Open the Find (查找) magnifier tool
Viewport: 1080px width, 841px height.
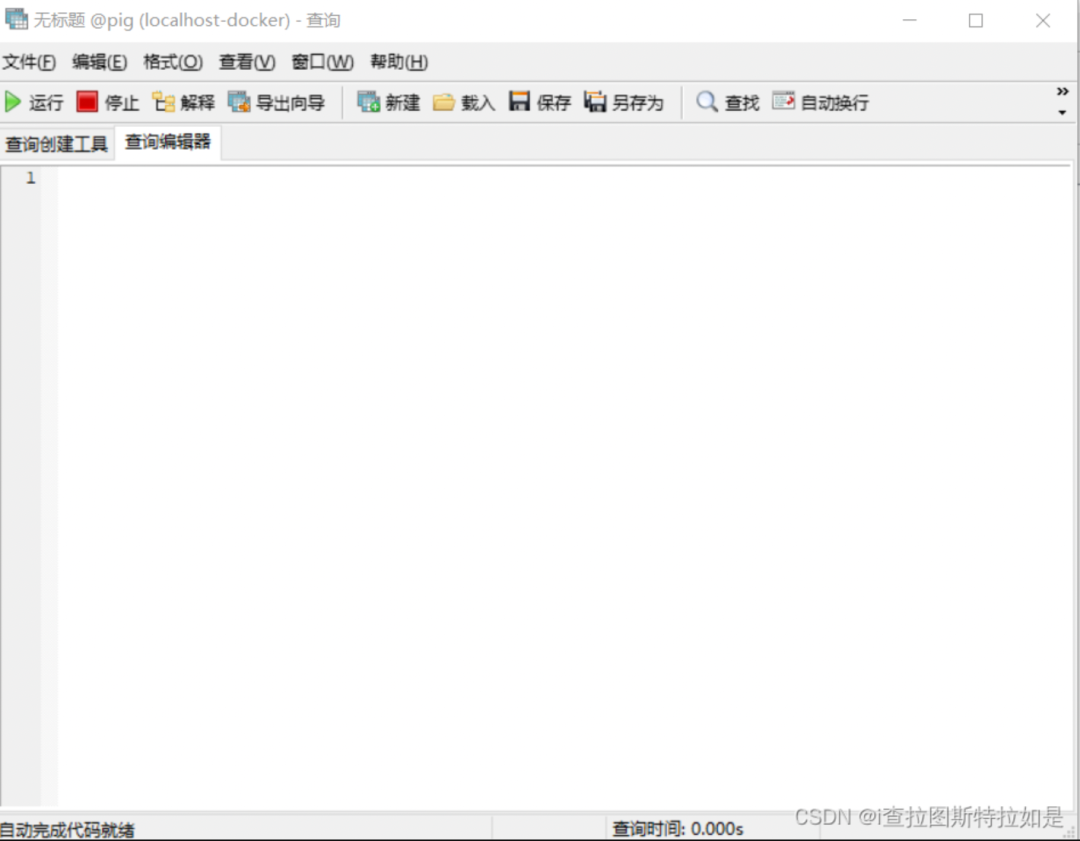(x=707, y=102)
